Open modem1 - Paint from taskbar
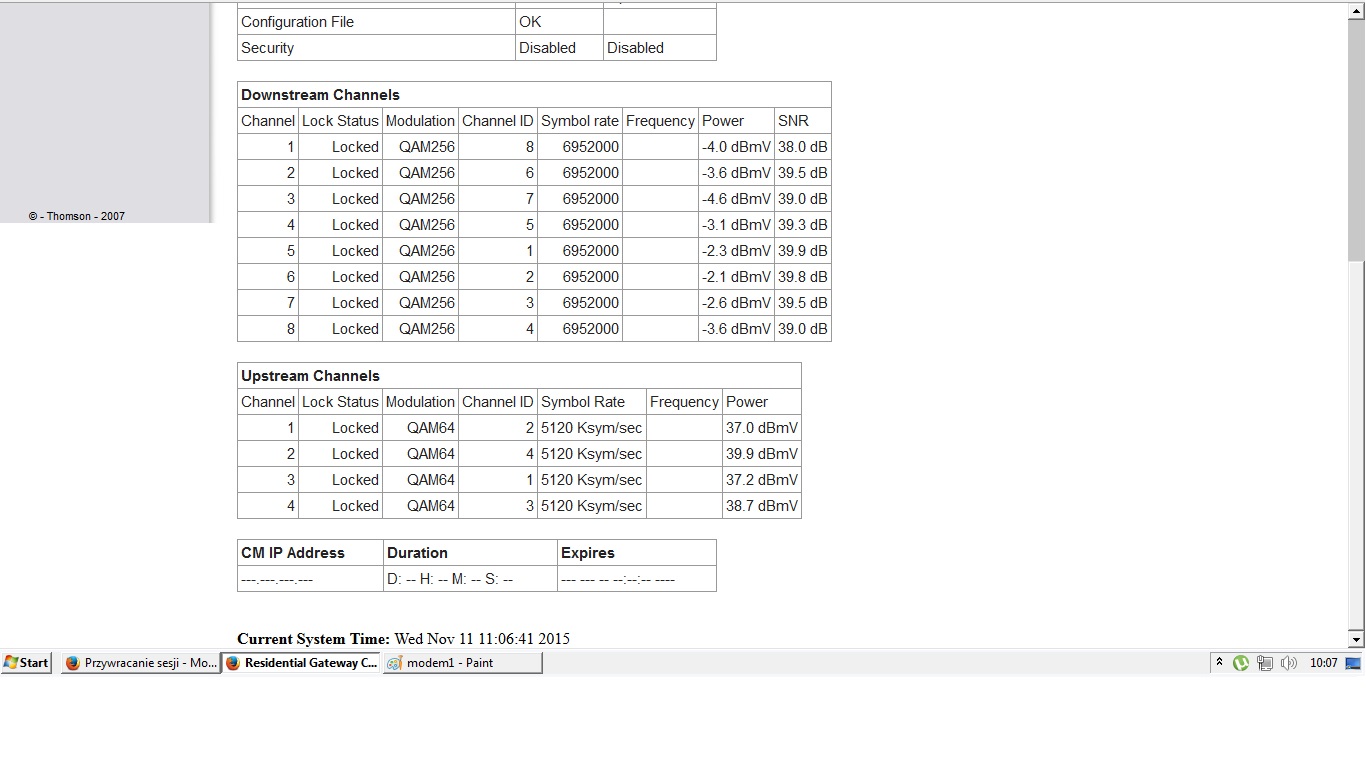This screenshot has height=768, width=1366. 462,662
